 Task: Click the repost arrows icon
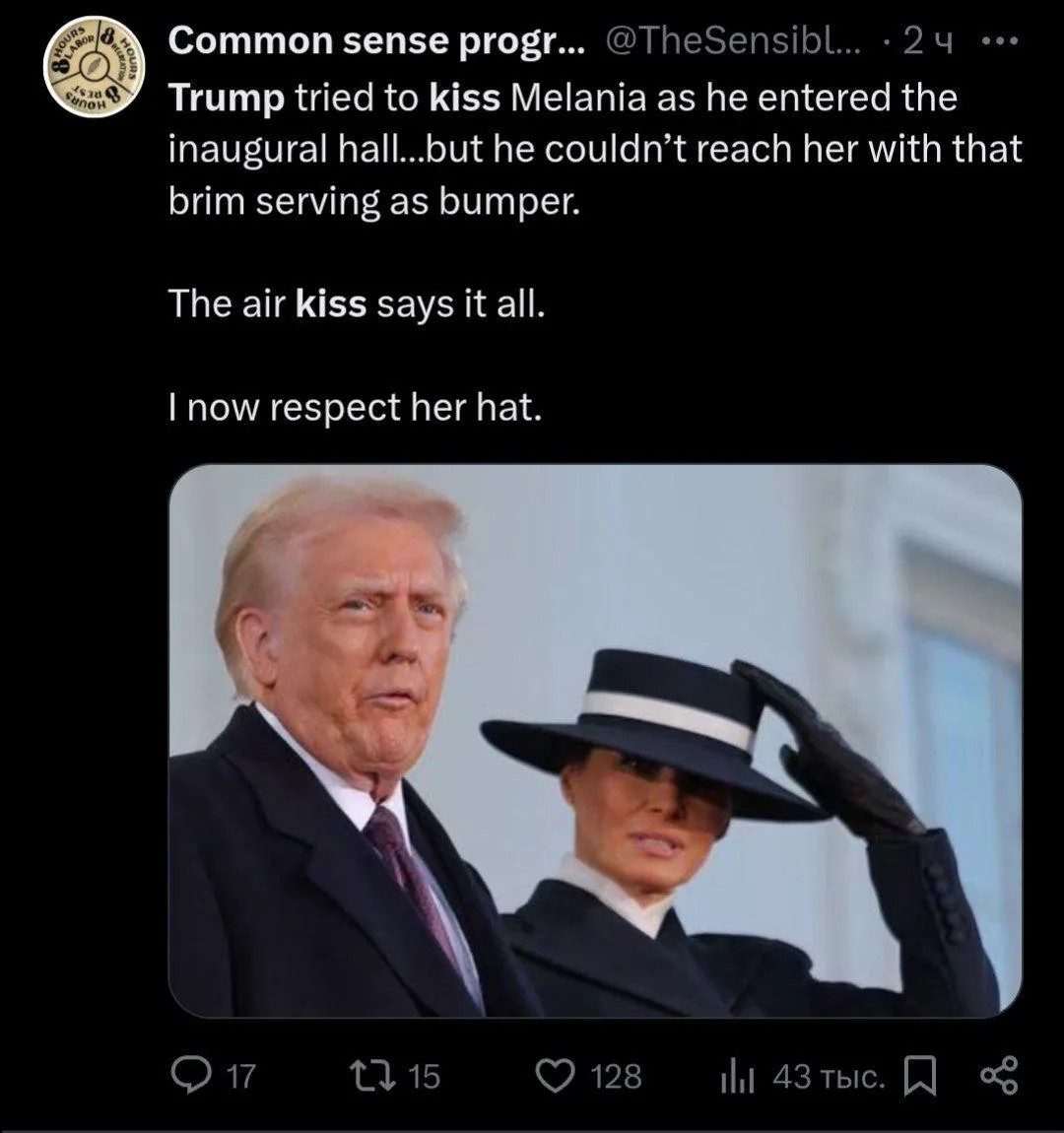coord(372,1075)
